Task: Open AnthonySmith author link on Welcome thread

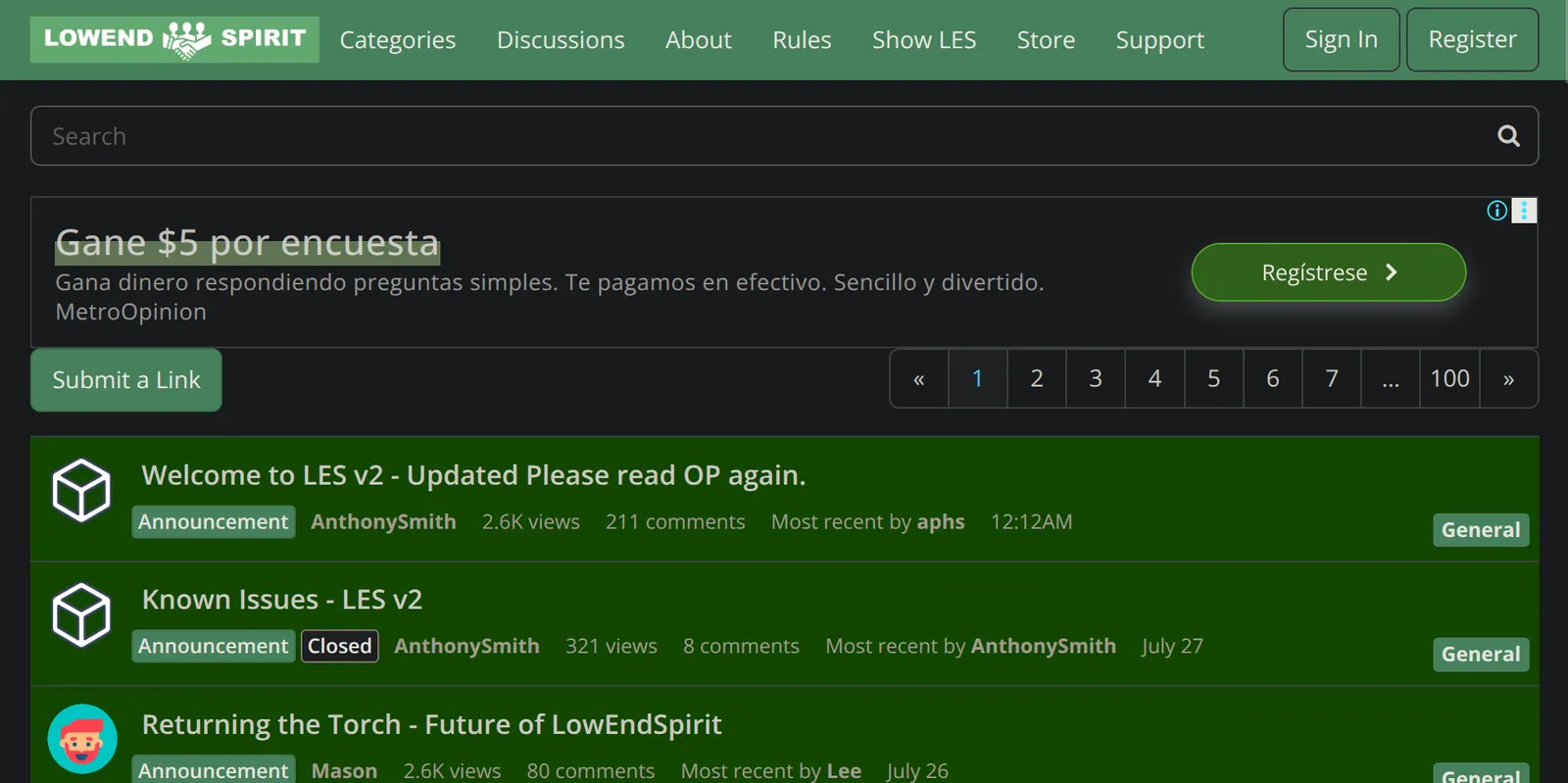Action: [x=384, y=522]
